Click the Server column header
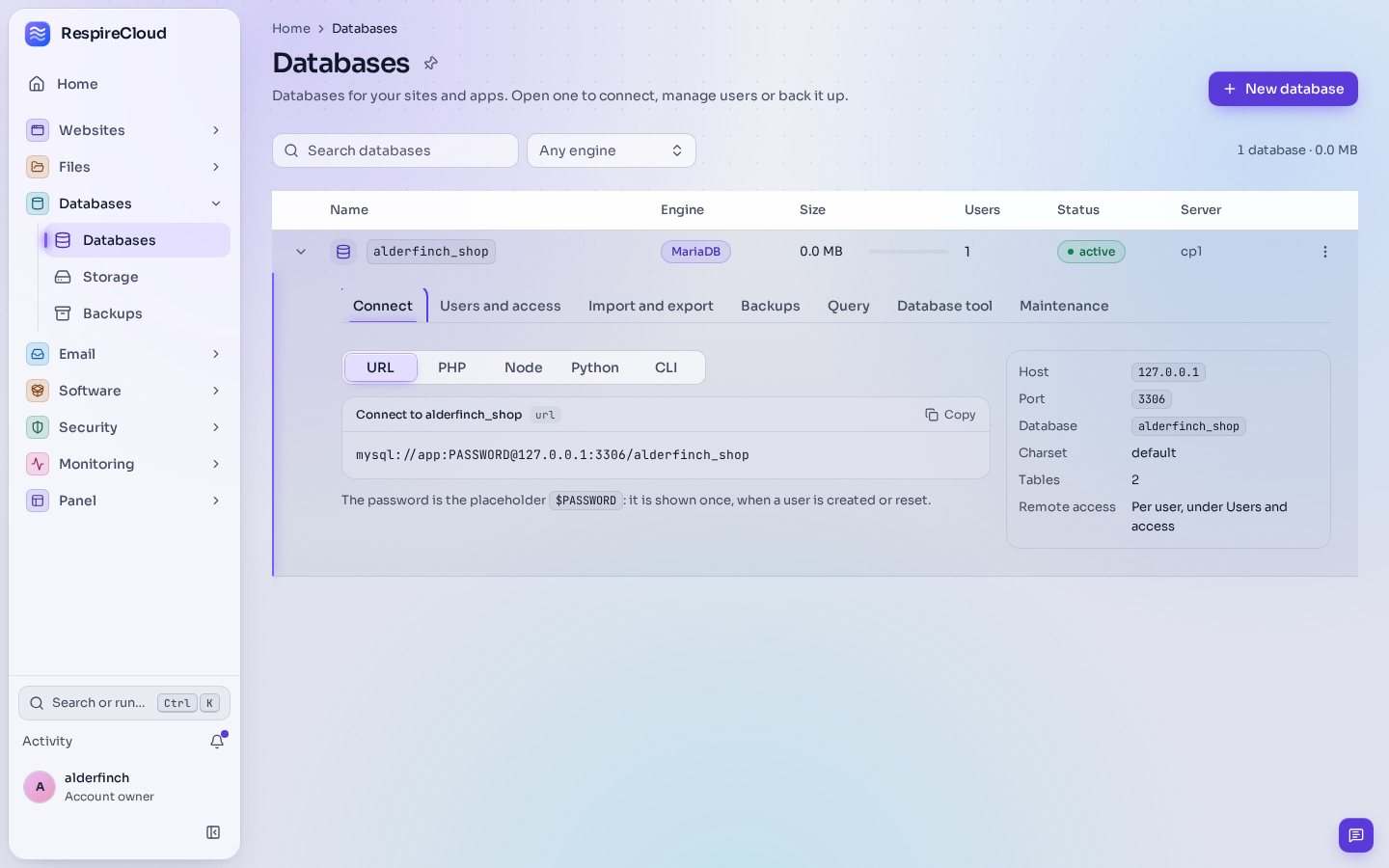The image size is (1389, 868). point(1201,210)
